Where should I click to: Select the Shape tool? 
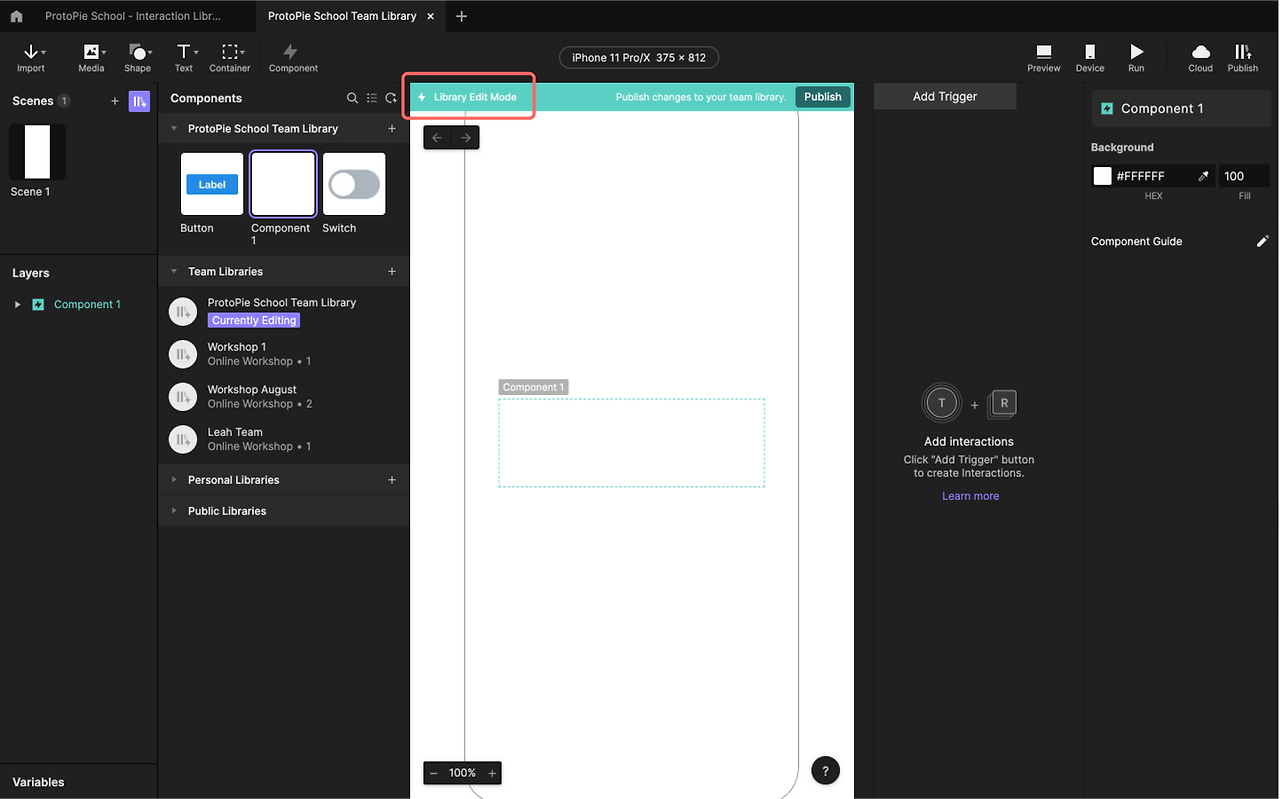138,58
